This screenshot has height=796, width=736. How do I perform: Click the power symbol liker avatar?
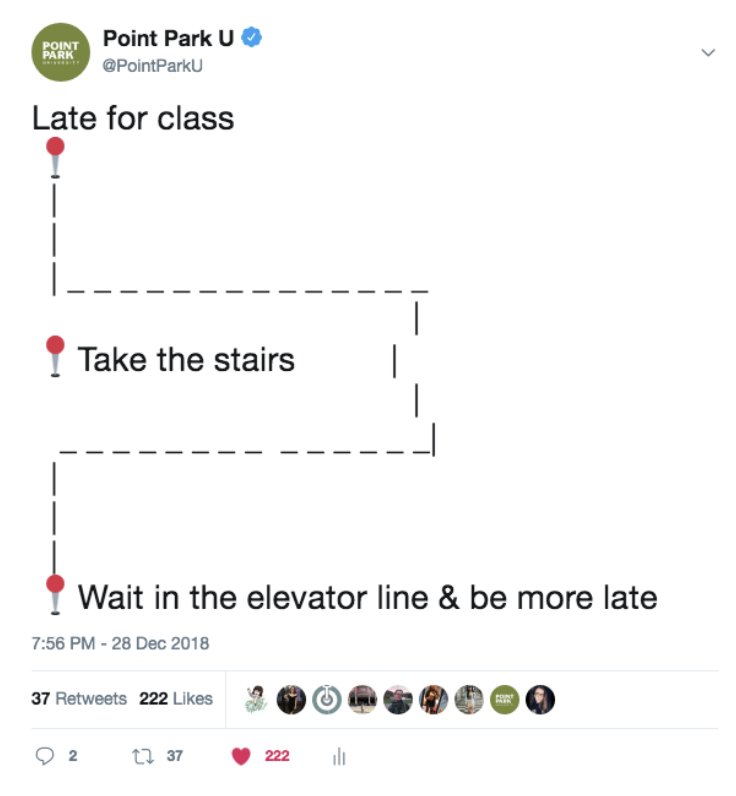pos(326,700)
